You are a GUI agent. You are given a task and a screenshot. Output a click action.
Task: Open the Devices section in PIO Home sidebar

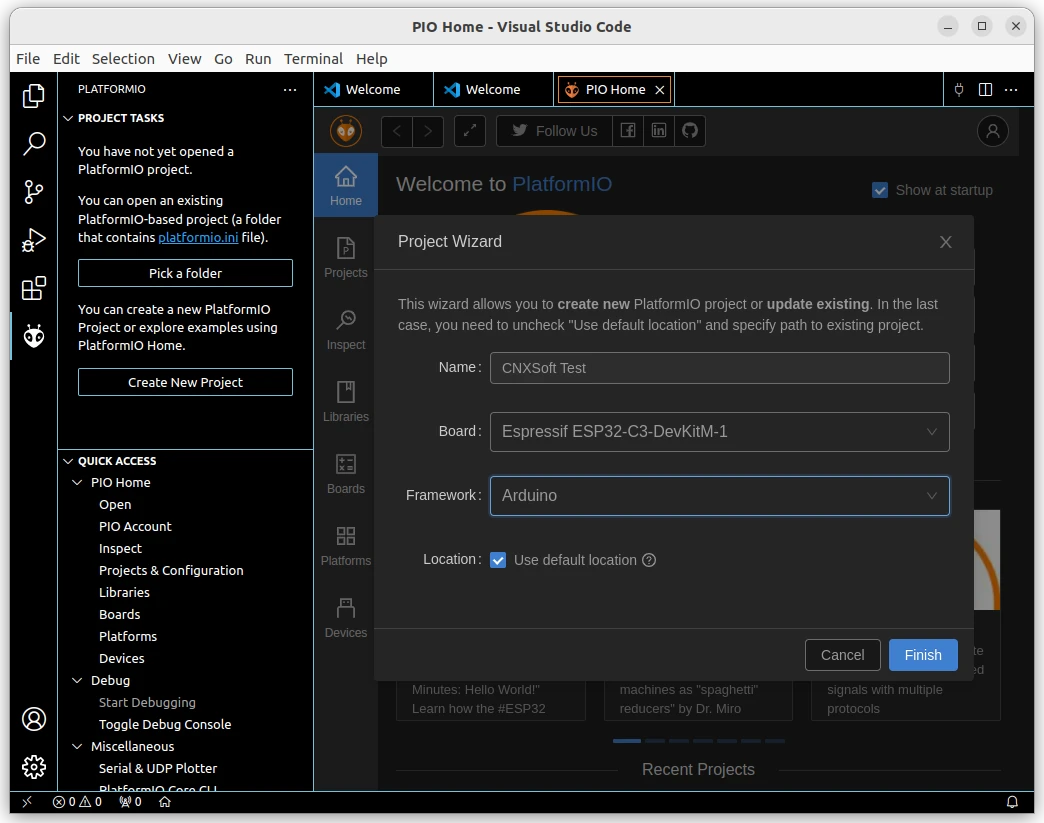tap(346, 617)
